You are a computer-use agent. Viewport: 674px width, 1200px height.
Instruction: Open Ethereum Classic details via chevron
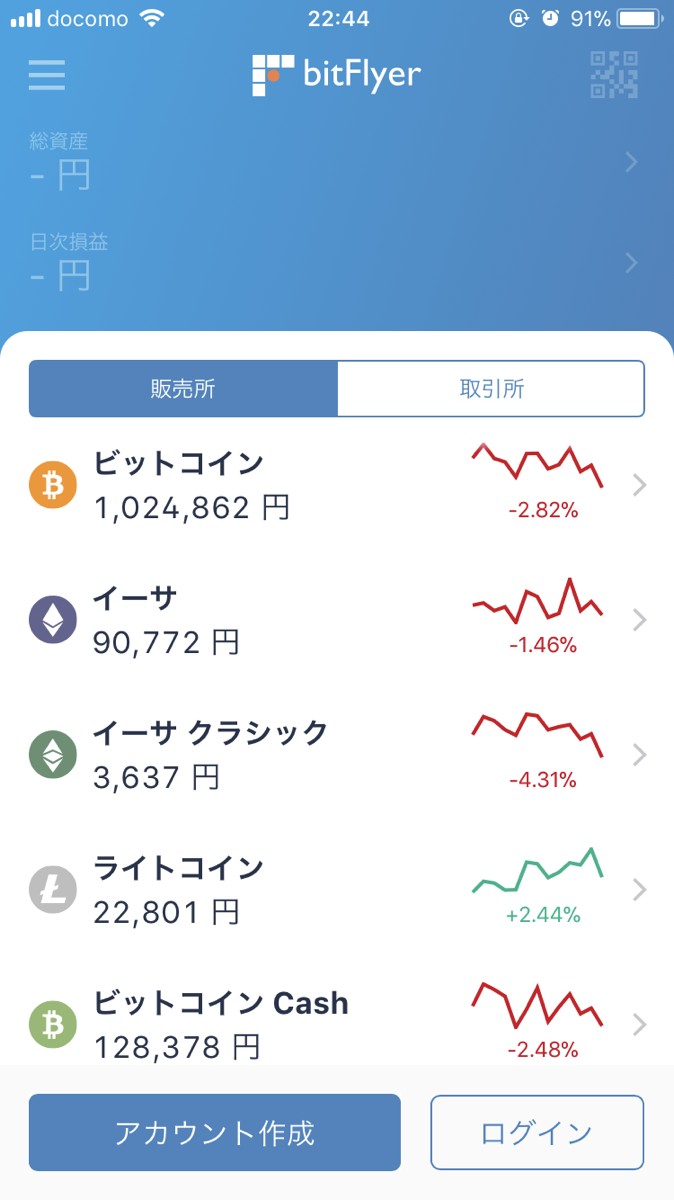point(640,755)
